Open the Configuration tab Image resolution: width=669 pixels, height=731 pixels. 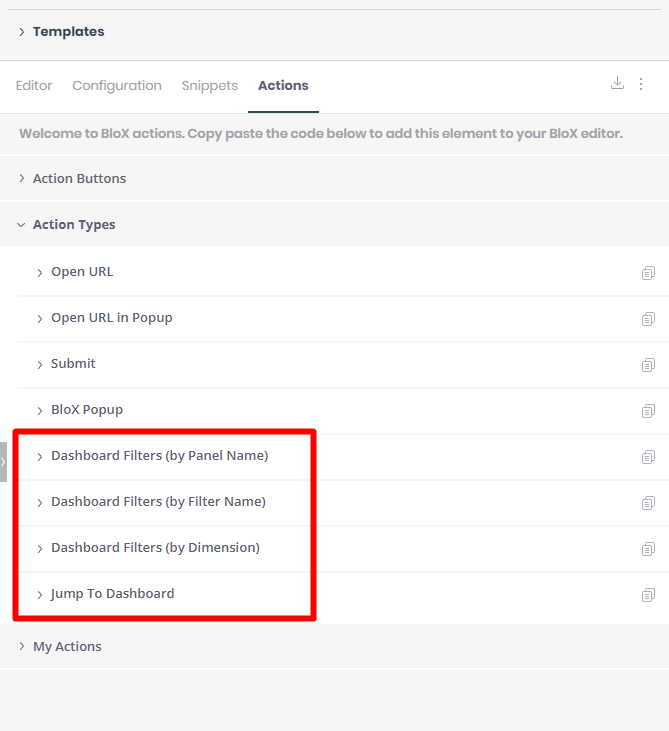point(117,86)
